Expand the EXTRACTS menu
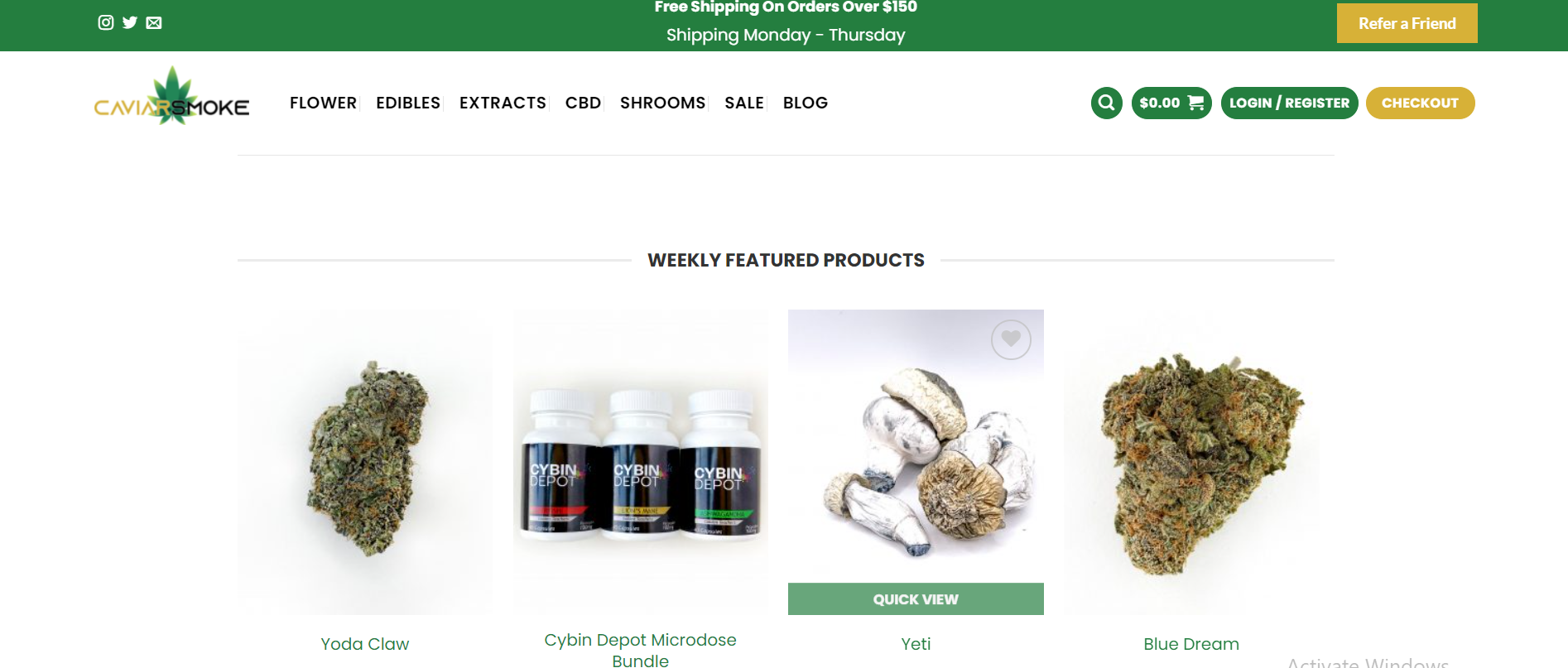The height and width of the screenshot is (668, 1568). tap(503, 103)
